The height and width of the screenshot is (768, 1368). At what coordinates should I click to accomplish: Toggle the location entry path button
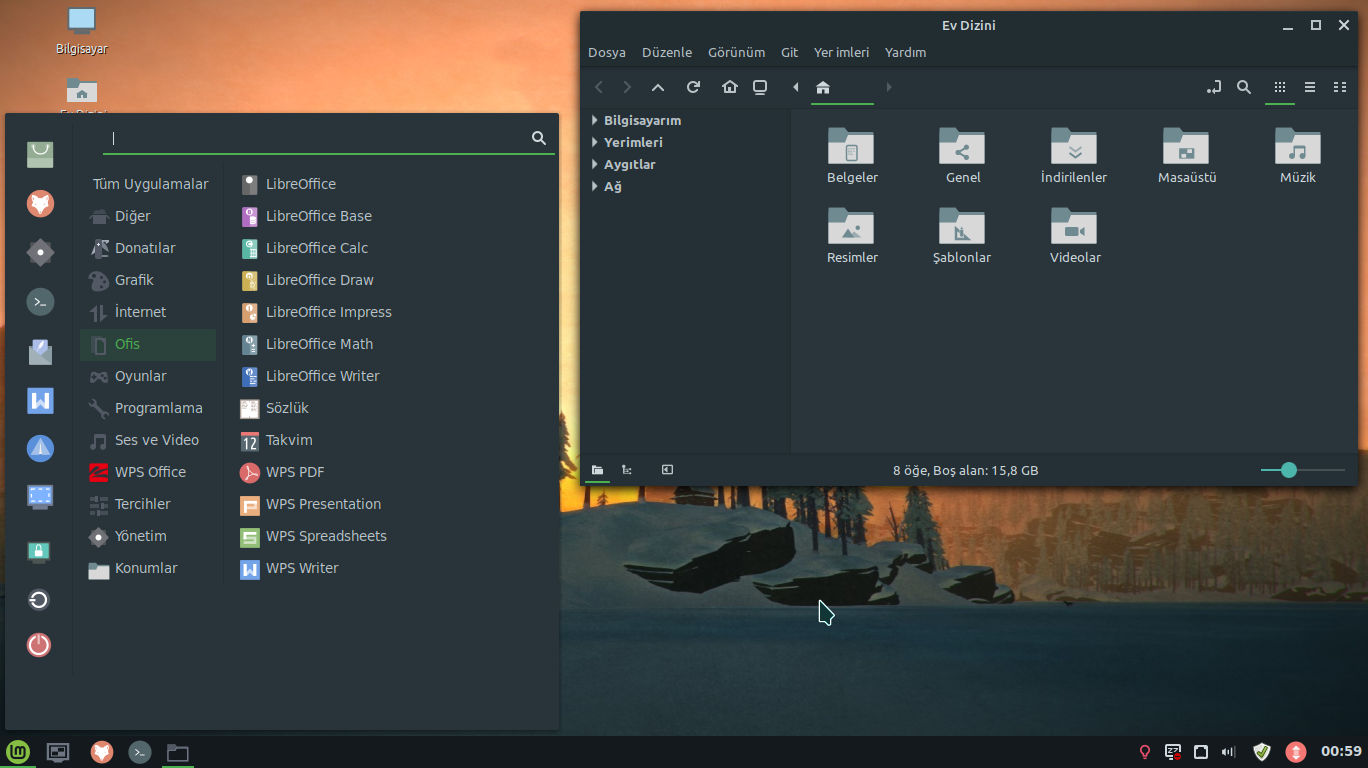click(1214, 87)
